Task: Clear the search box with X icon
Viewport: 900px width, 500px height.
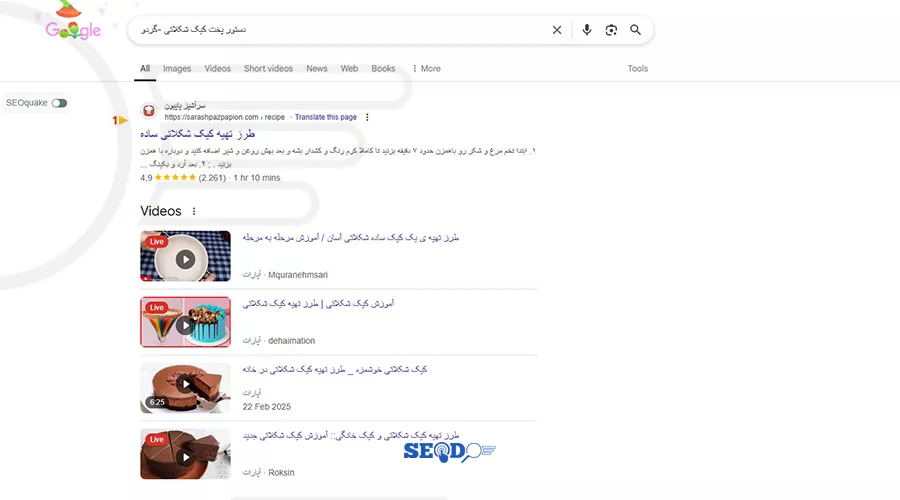Action: [557, 30]
